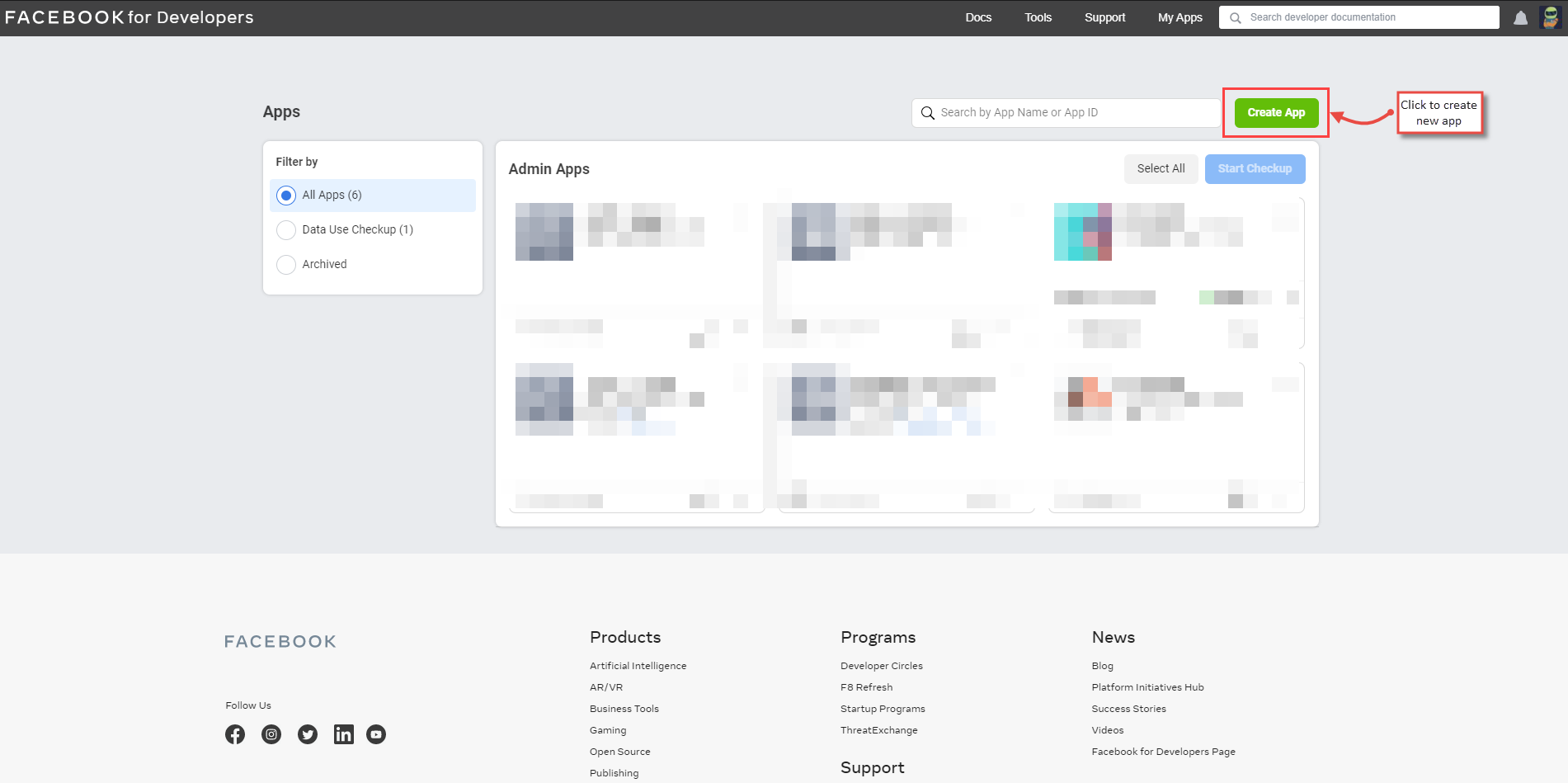The width and height of the screenshot is (1568, 783).
Task: Open the Blog link under News
Action: [1103, 666]
